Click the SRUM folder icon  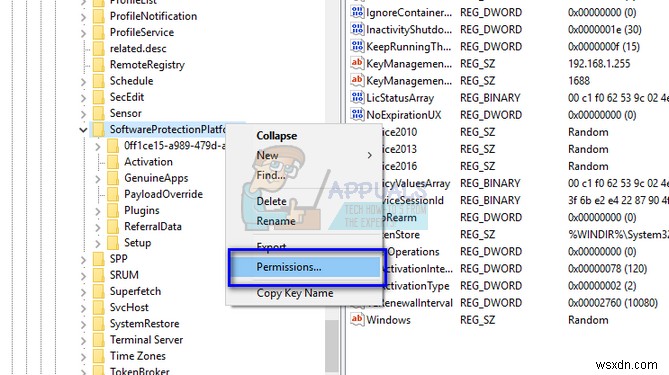99,275
